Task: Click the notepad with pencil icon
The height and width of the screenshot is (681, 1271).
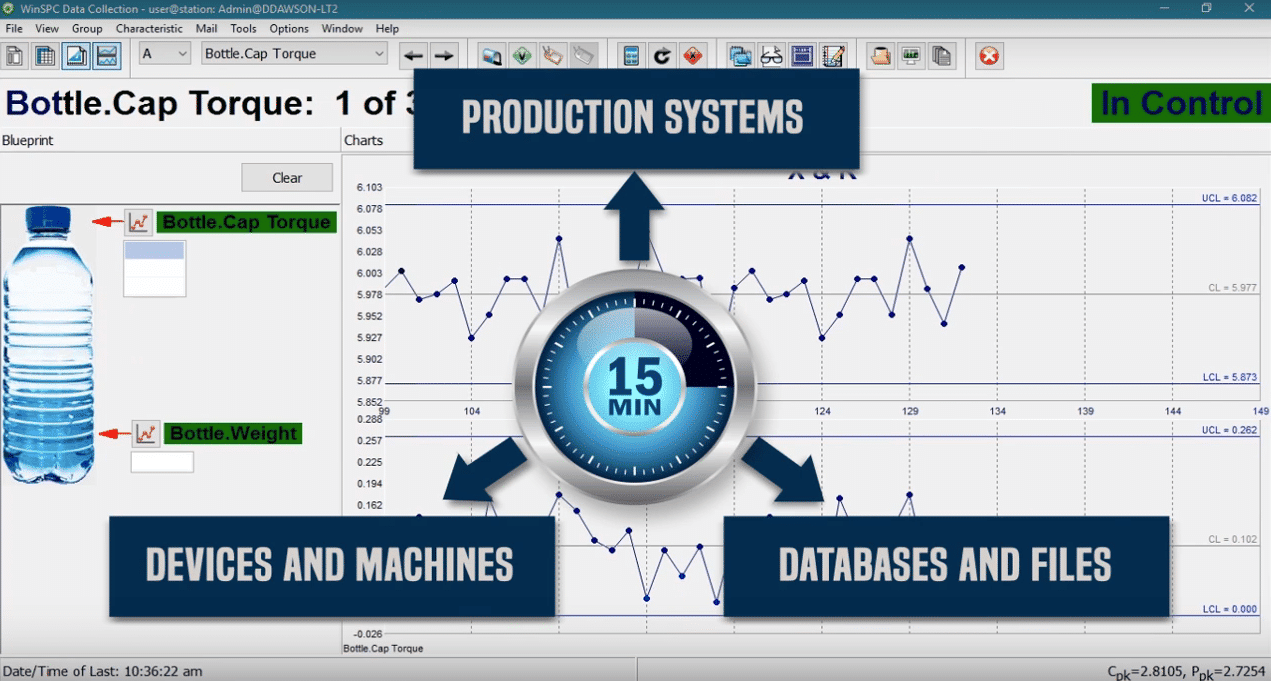Action: (x=833, y=55)
